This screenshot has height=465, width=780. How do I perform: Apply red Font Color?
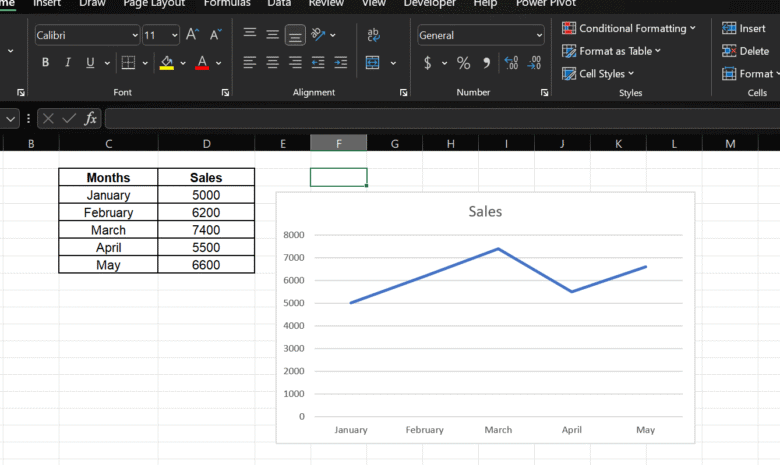(x=202, y=63)
